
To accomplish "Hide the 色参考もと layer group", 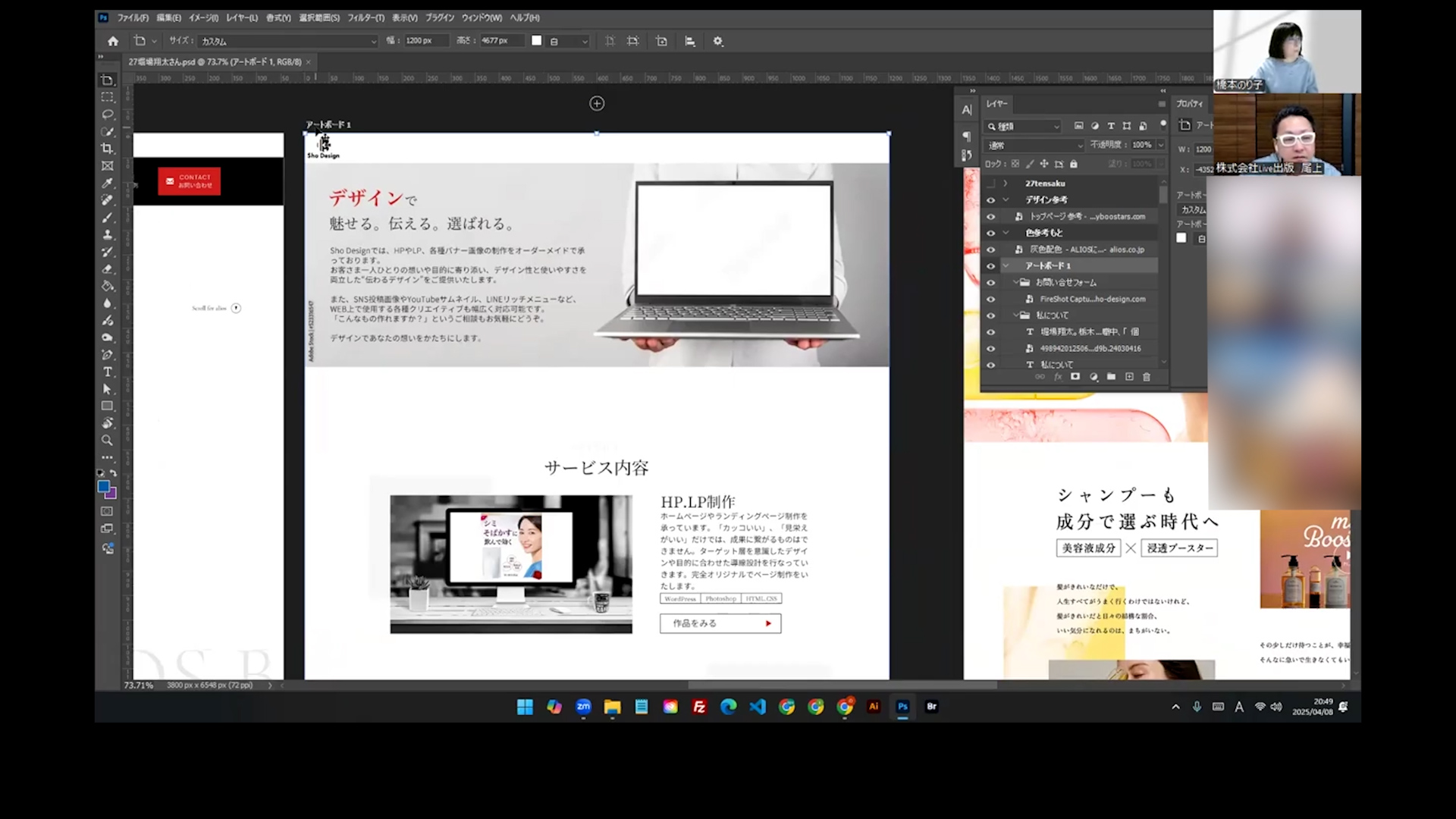I will [990, 233].
